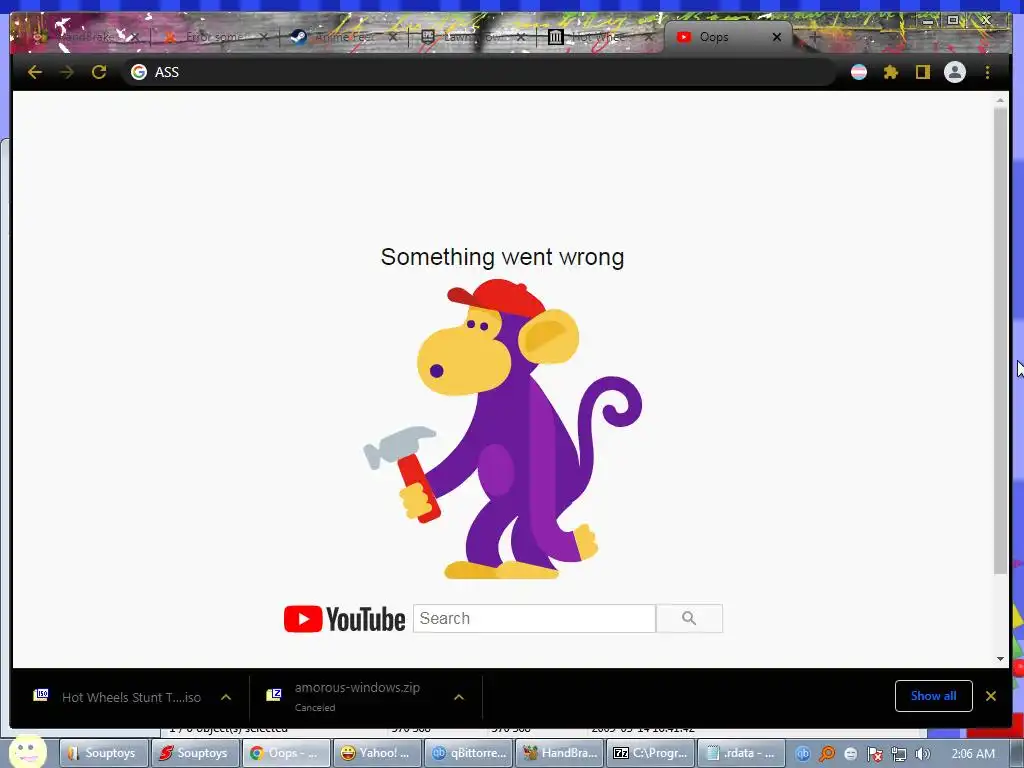Open the browser side panel
The width and height of the screenshot is (1024, 768).
tap(922, 72)
